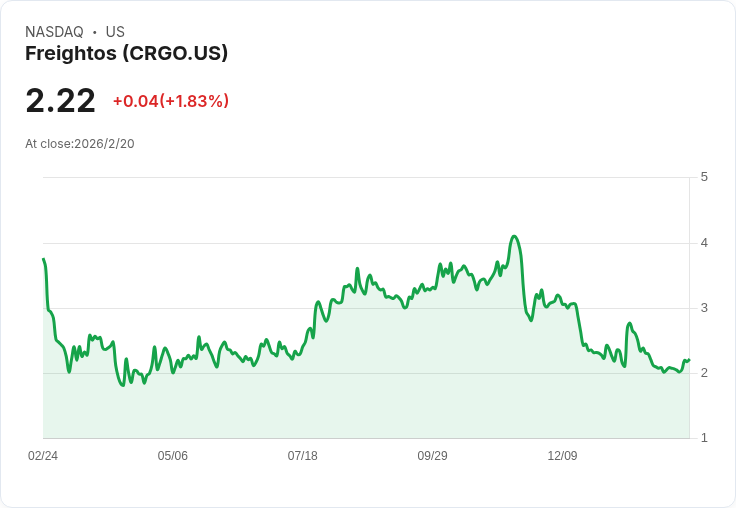Click the highest peak of the price line
Viewport: 736px width, 508px height.
514,236
